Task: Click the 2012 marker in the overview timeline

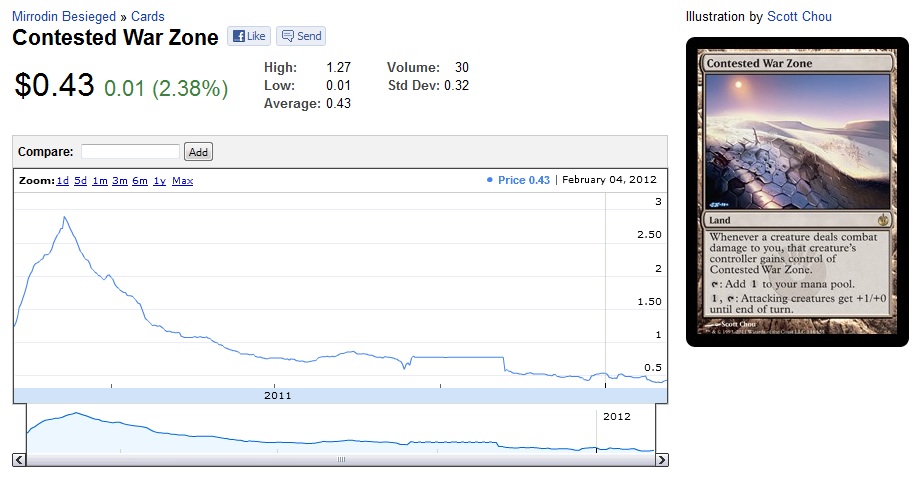Action: pos(613,416)
